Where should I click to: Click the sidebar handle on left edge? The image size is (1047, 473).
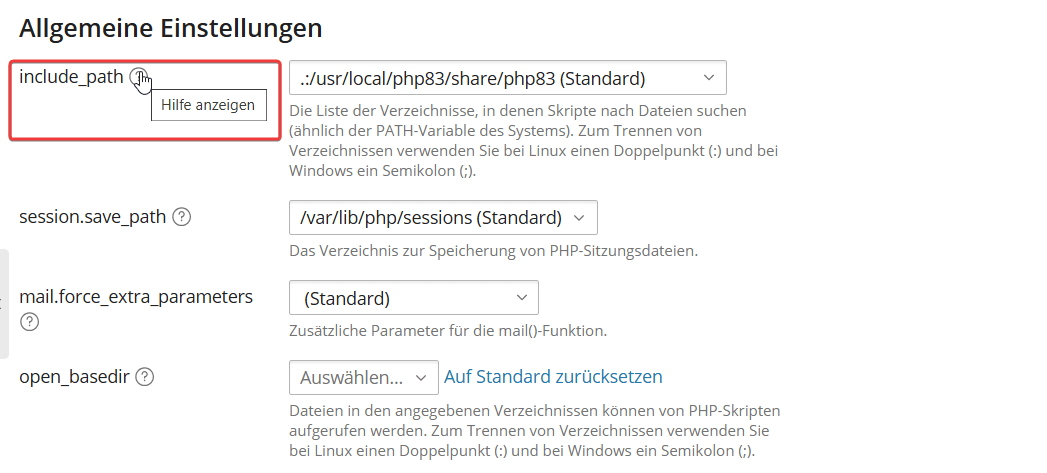[4, 304]
